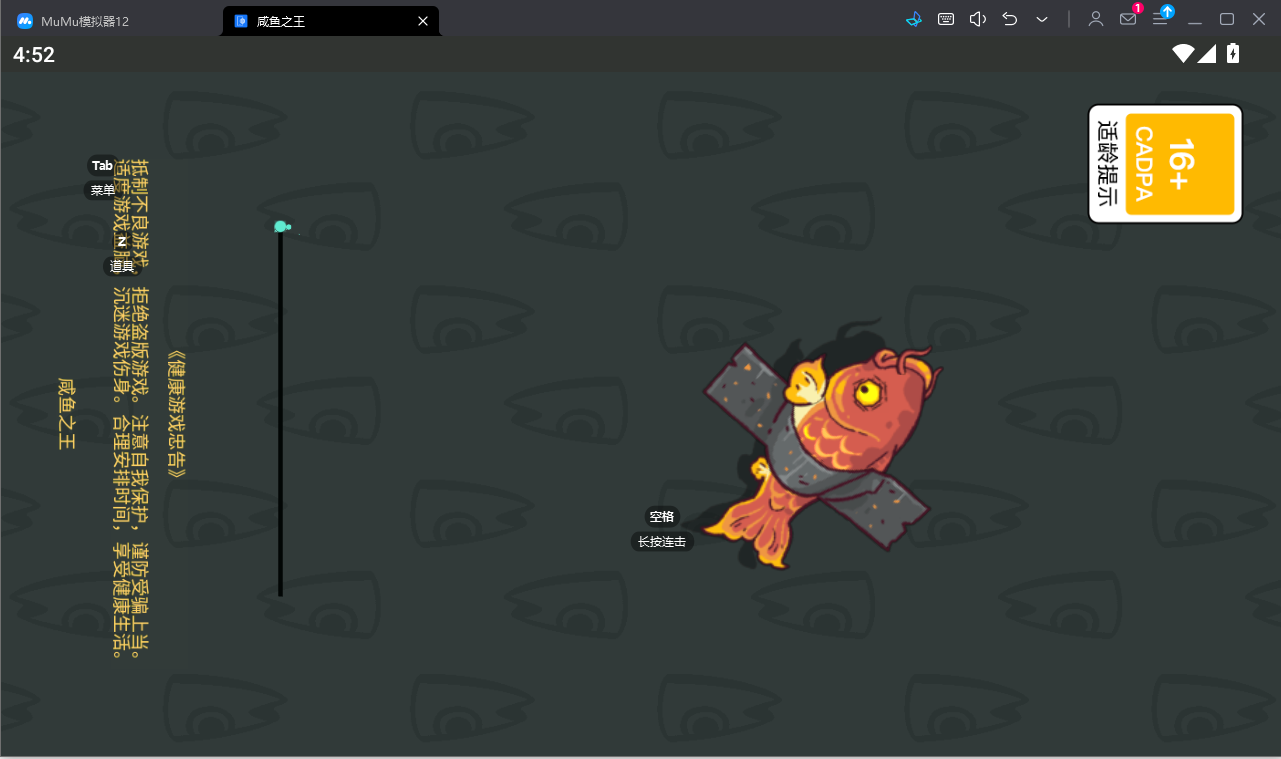1281x759 pixels.
Task: Click the 《健康游戏忠告》 heading text
Action: click(178, 414)
